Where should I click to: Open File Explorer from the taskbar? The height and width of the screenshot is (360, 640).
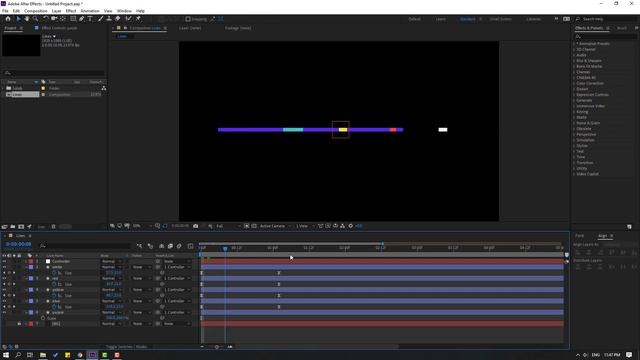[43, 355]
